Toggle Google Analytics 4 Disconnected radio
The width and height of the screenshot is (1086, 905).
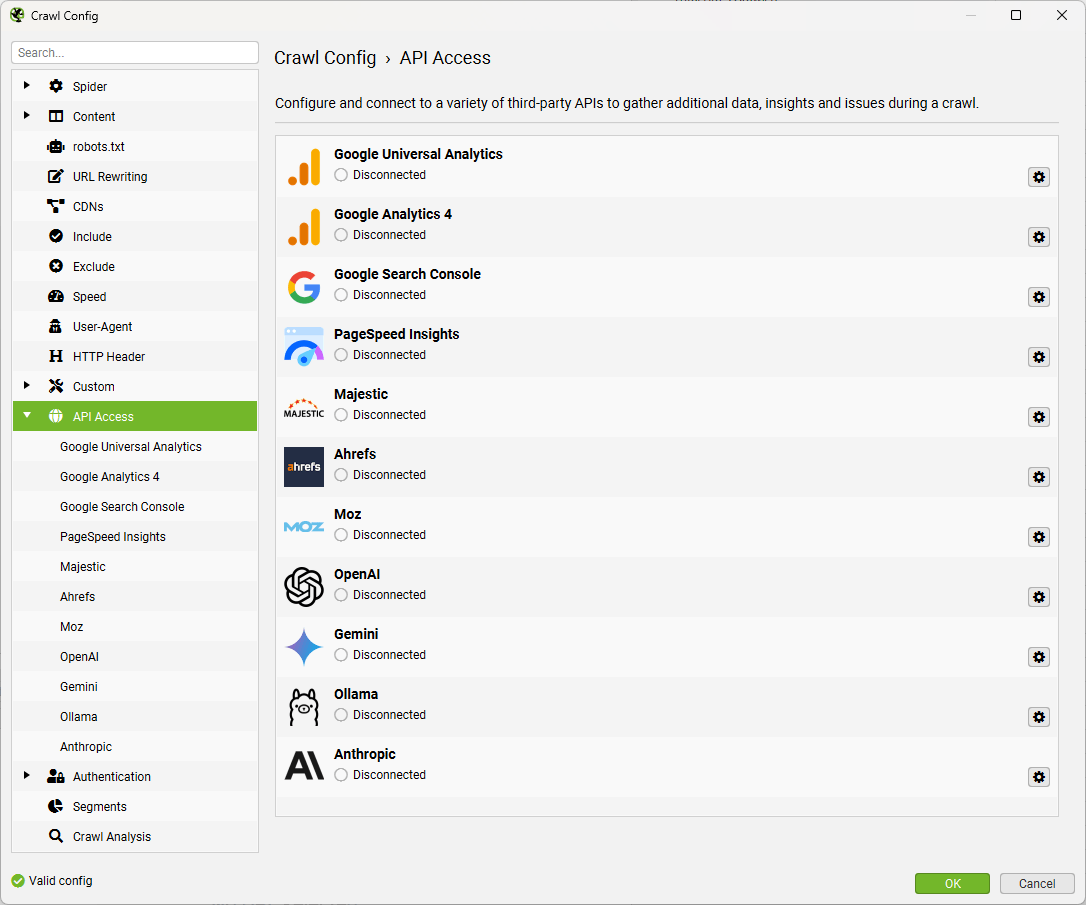(341, 235)
